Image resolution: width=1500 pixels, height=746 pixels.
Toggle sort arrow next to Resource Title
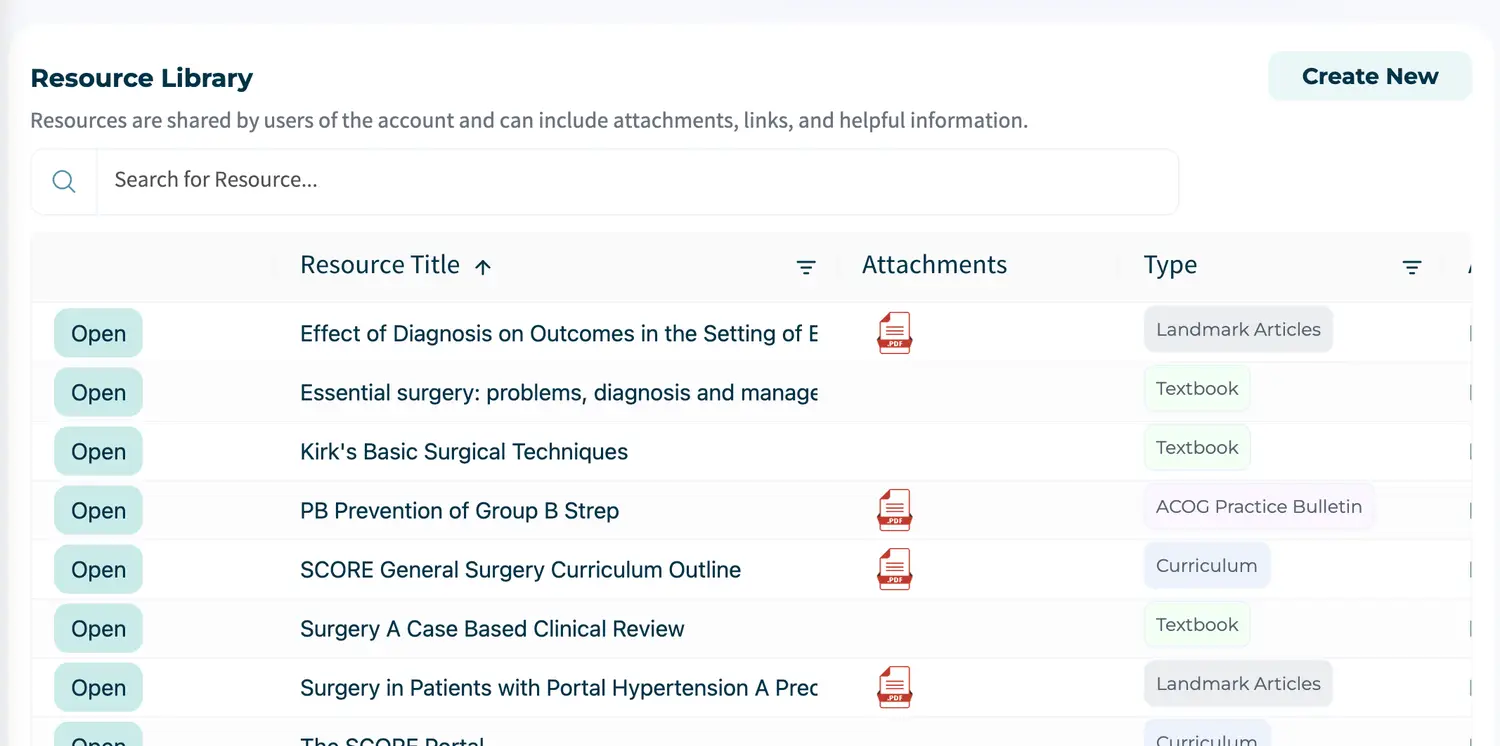[x=483, y=267]
